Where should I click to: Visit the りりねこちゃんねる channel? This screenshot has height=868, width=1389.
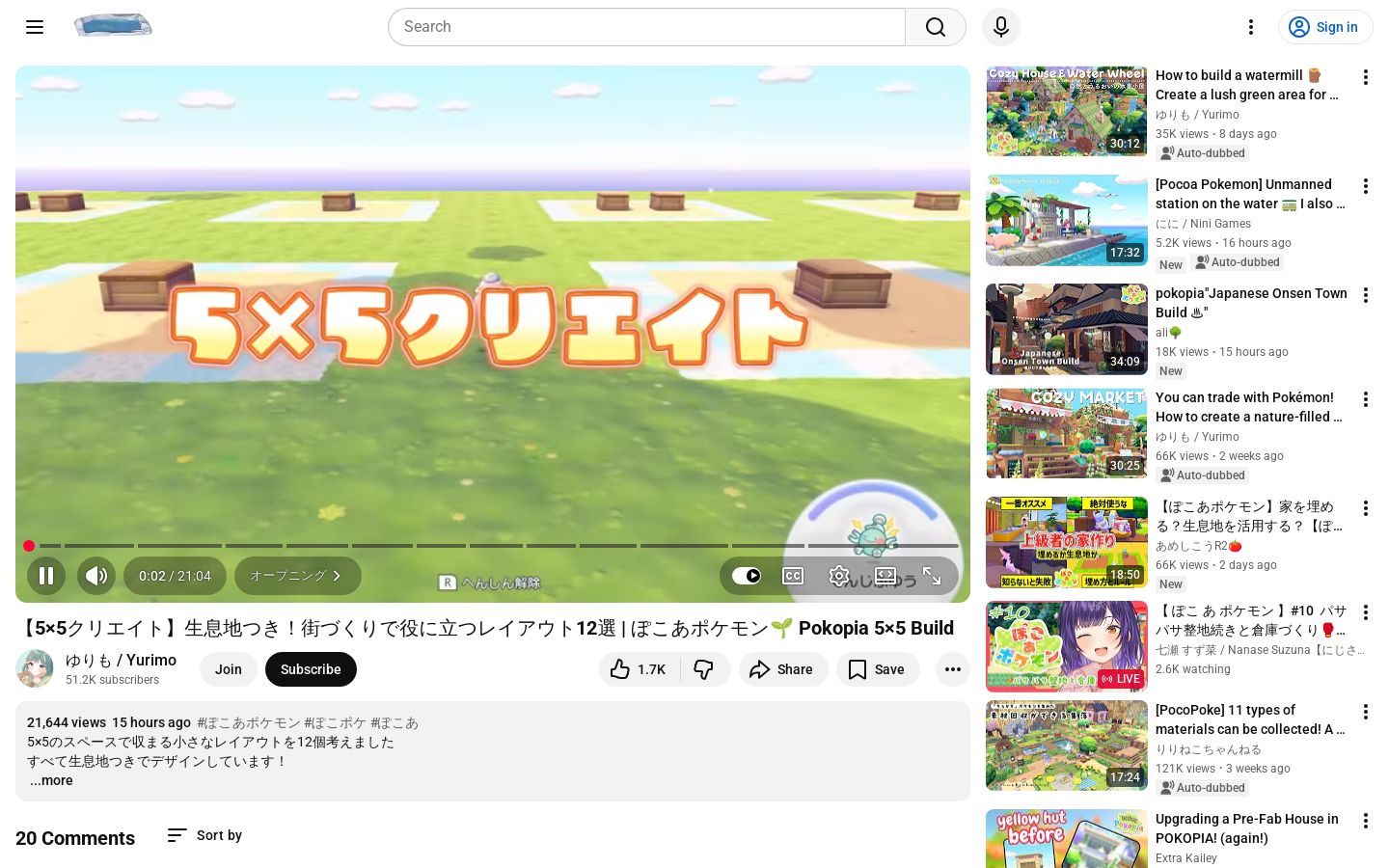click(1209, 749)
